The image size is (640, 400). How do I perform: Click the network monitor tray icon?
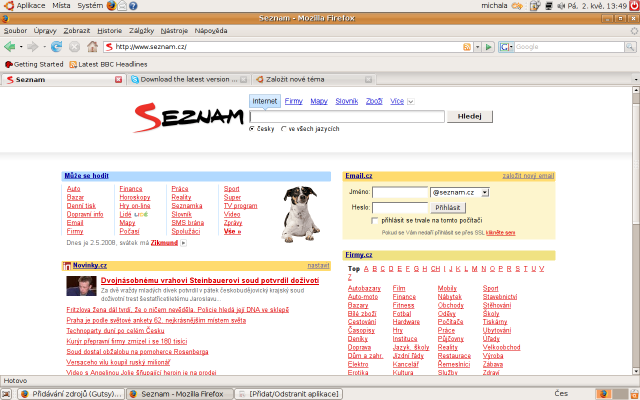click(x=549, y=6)
